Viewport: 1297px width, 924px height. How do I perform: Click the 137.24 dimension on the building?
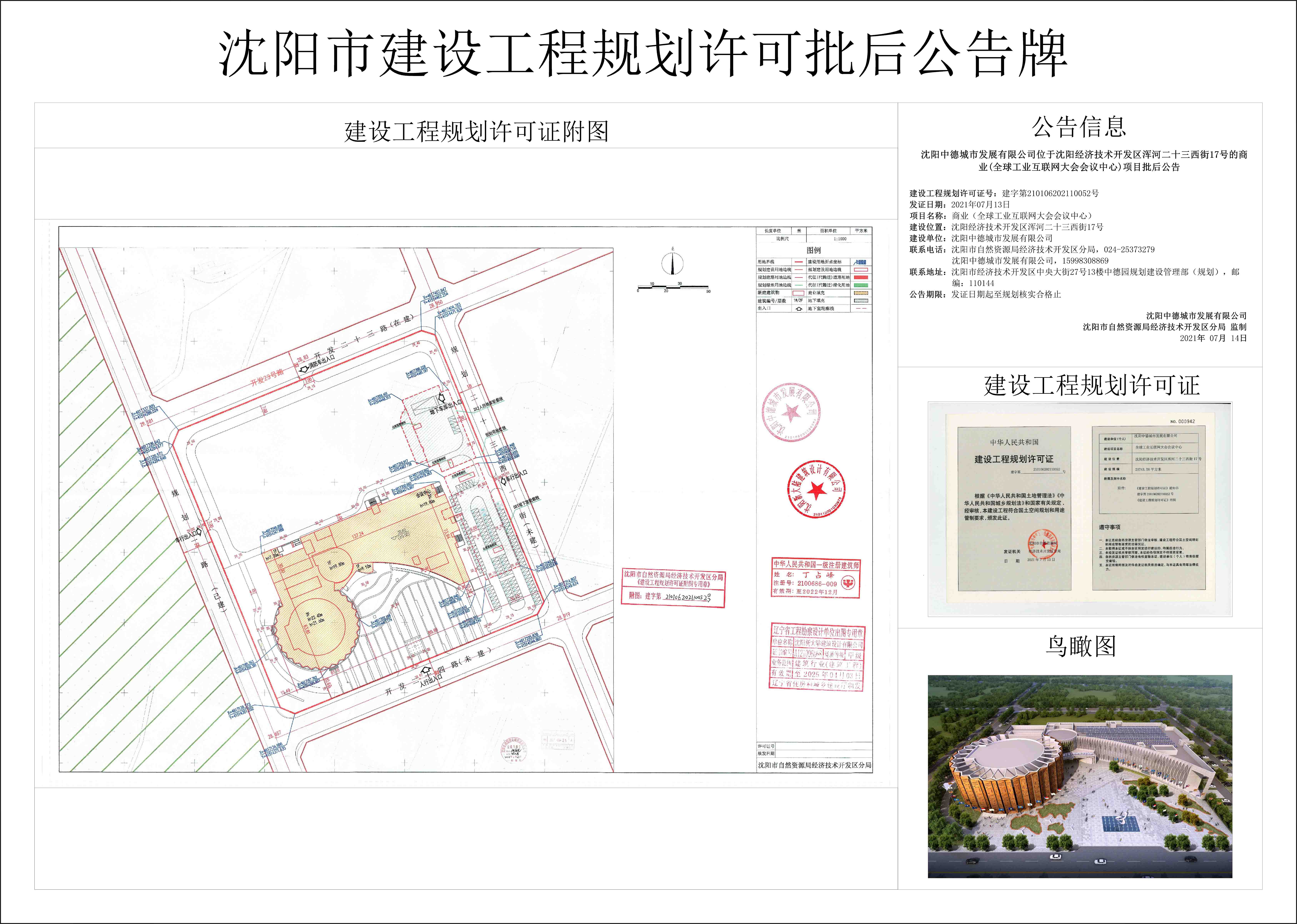click(x=358, y=535)
